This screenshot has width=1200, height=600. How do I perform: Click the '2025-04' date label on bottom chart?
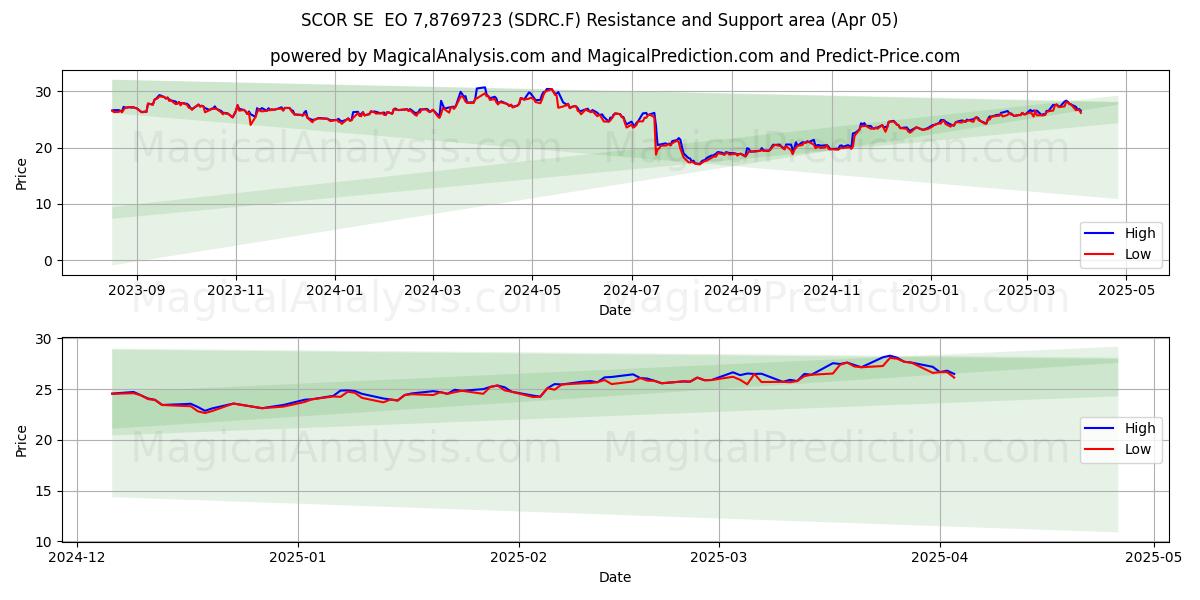pos(940,557)
